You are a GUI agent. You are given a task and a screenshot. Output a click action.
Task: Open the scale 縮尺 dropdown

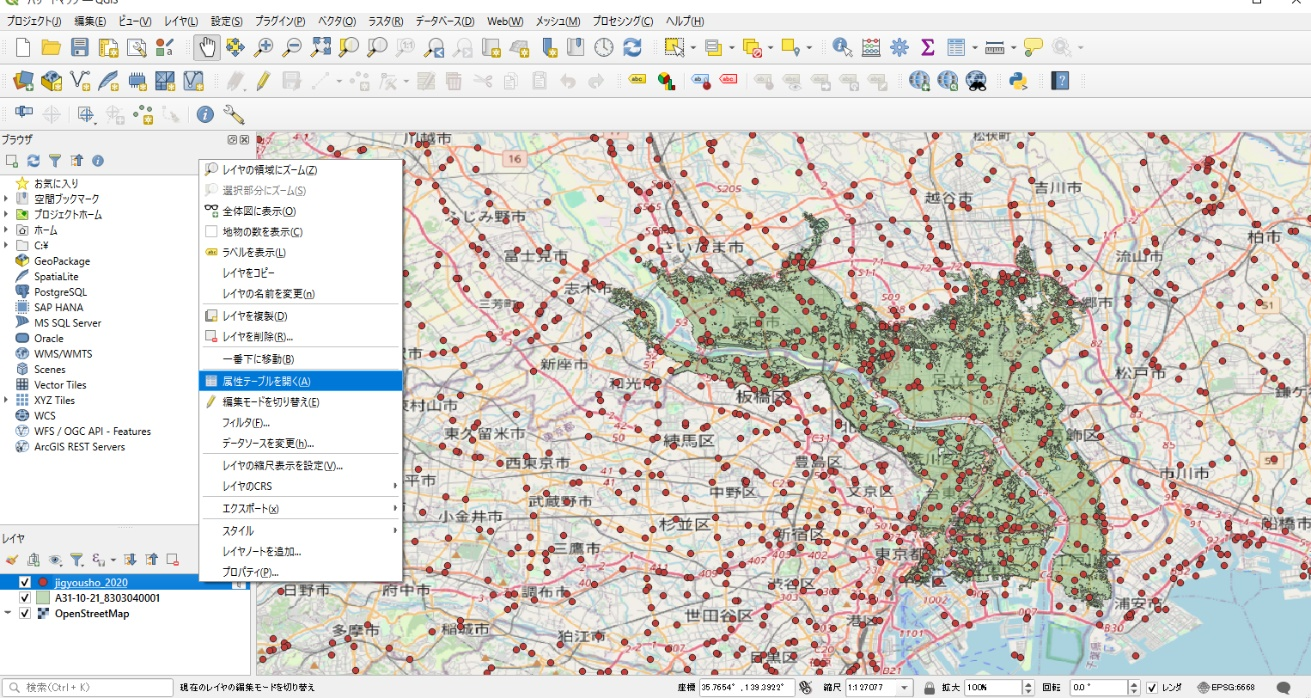click(x=903, y=688)
